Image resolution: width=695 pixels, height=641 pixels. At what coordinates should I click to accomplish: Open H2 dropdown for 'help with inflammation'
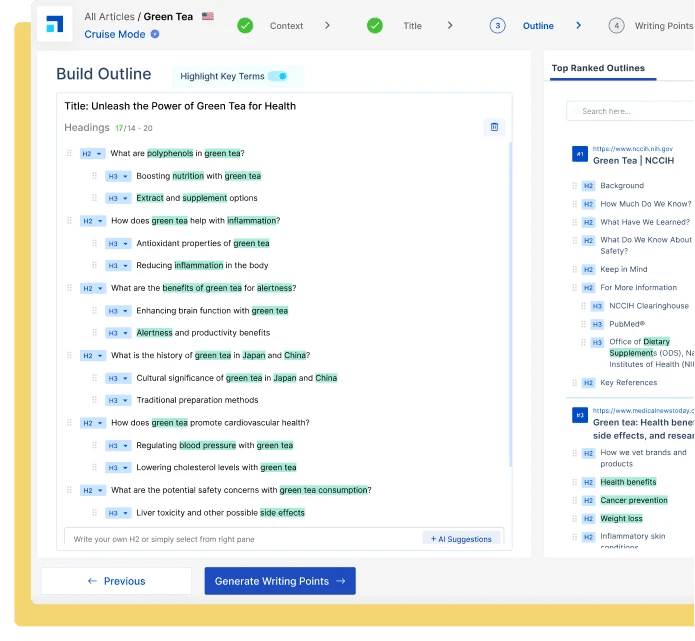coord(93,221)
